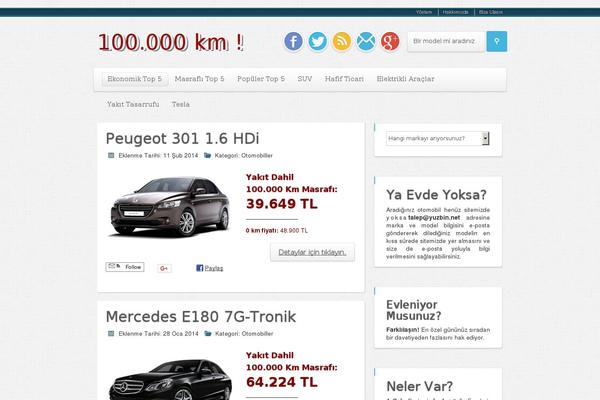Click the 0 km fiyatı 48.900 TL text
600x400 pixels.
click(x=277, y=230)
